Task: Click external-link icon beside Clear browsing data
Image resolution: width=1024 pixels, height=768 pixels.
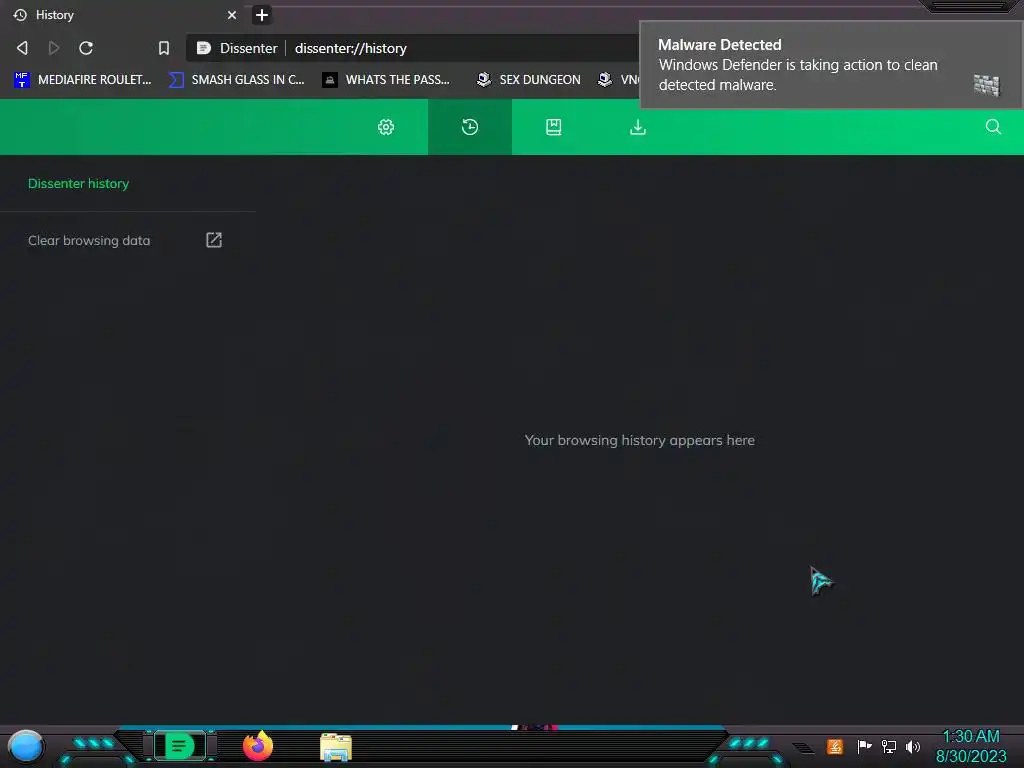Action: point(214,240)
